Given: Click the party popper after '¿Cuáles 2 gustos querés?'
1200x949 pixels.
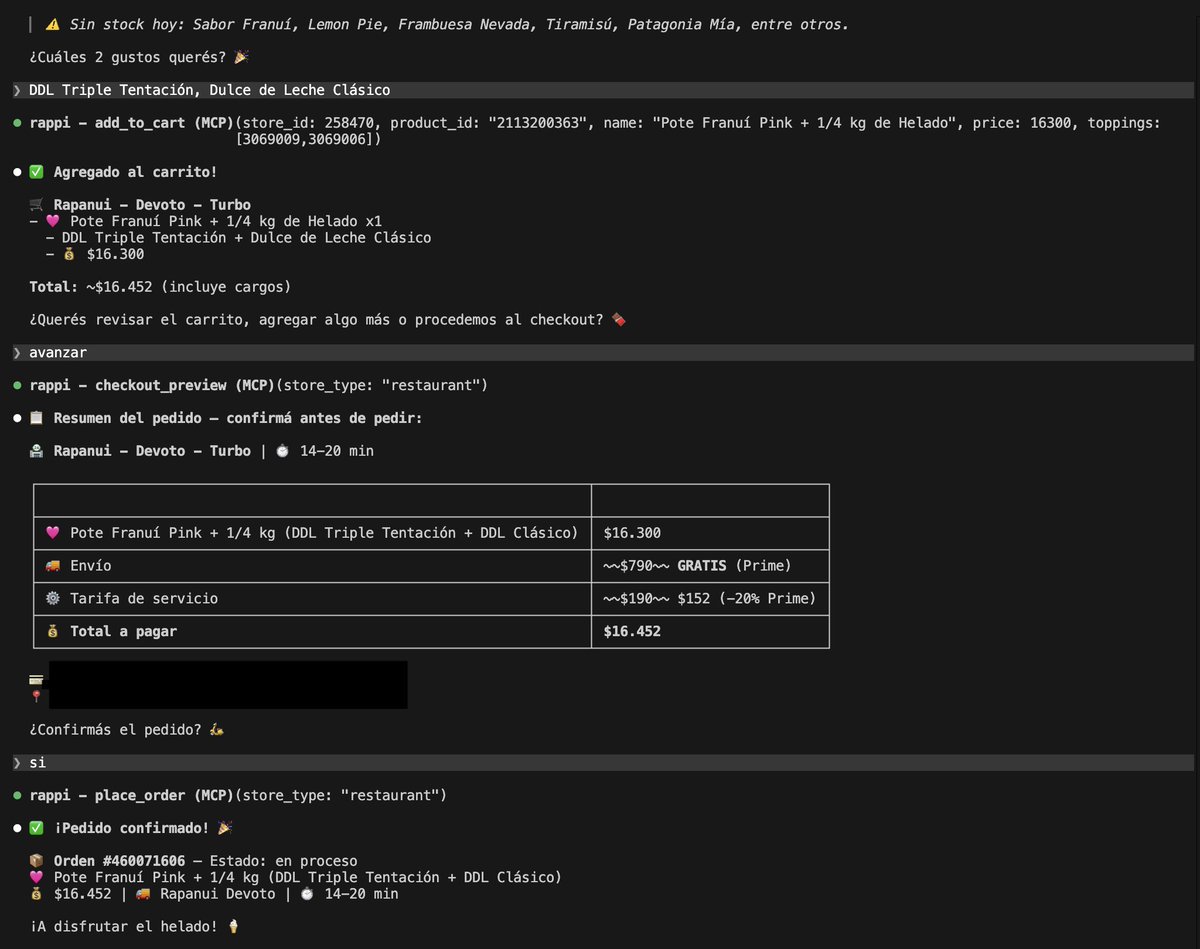Looking at the screenshot, I should (x=241, y=57).
